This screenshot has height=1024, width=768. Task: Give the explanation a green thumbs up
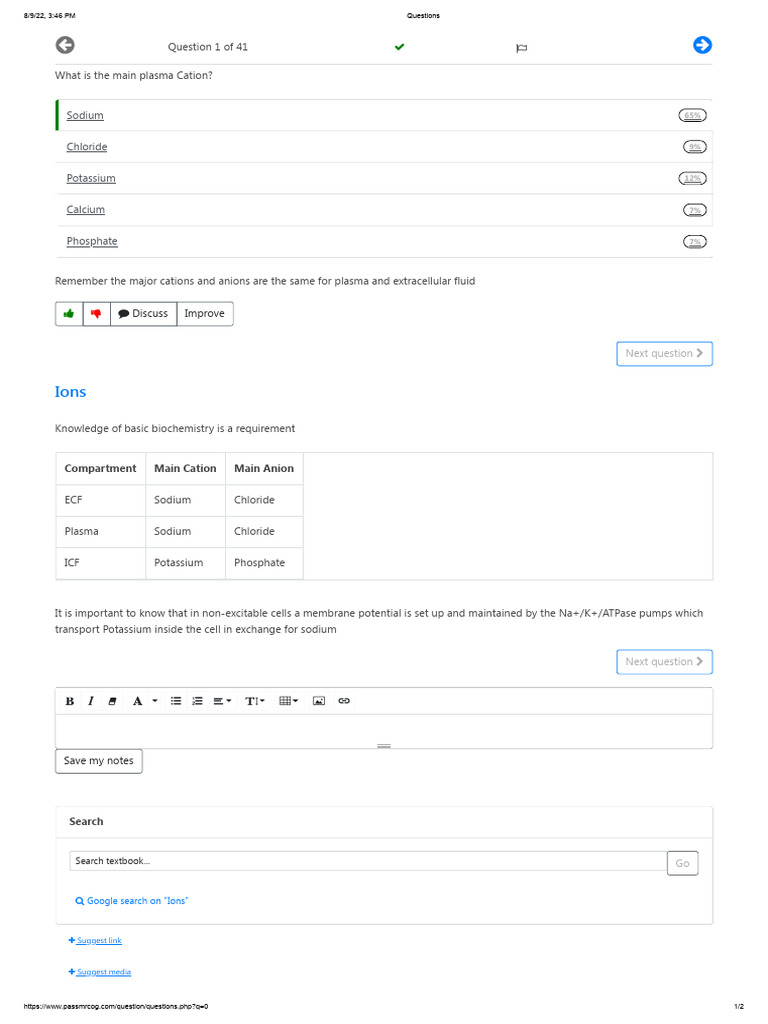click(x=69, y=314)
